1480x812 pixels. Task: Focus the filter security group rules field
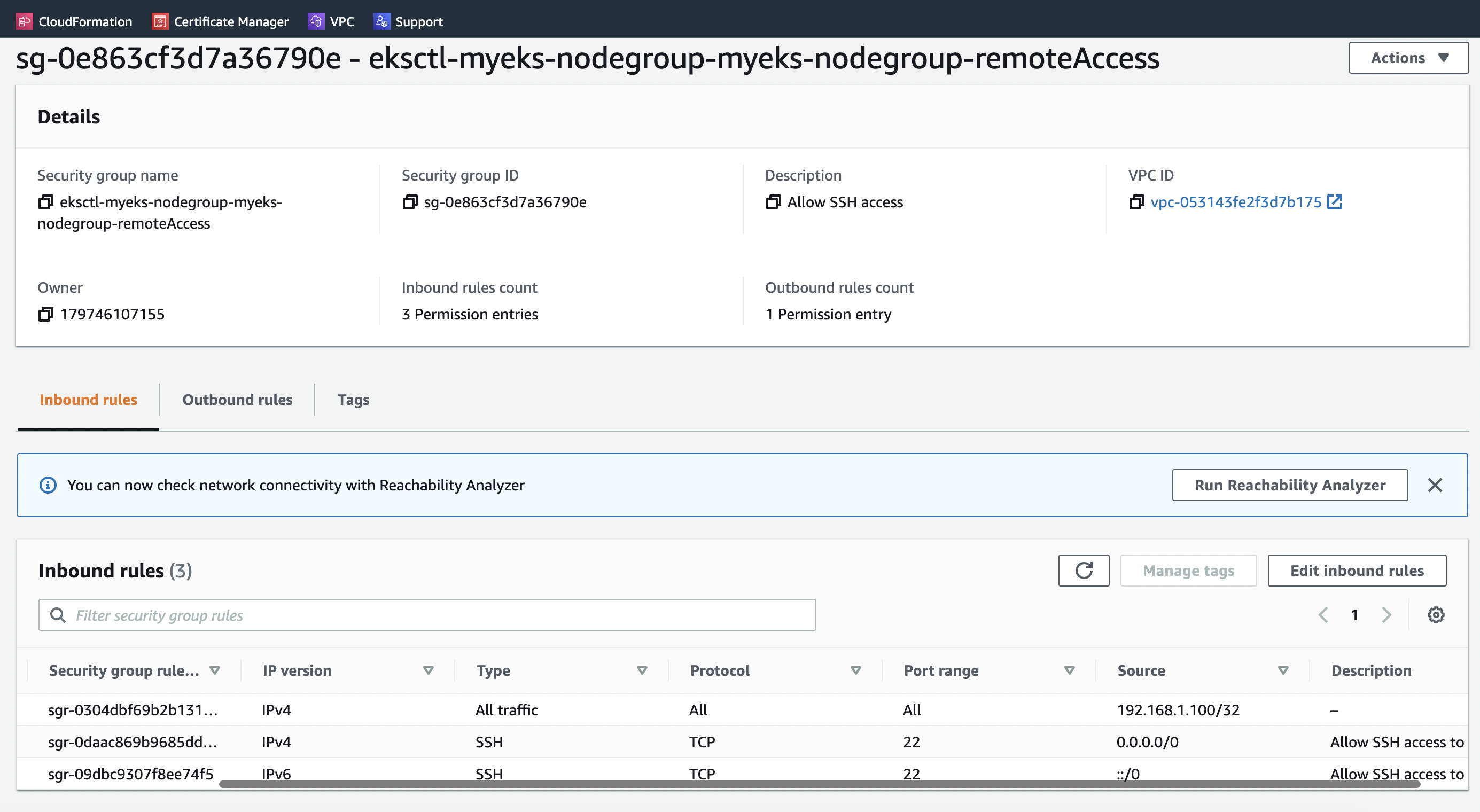[427, 615]
